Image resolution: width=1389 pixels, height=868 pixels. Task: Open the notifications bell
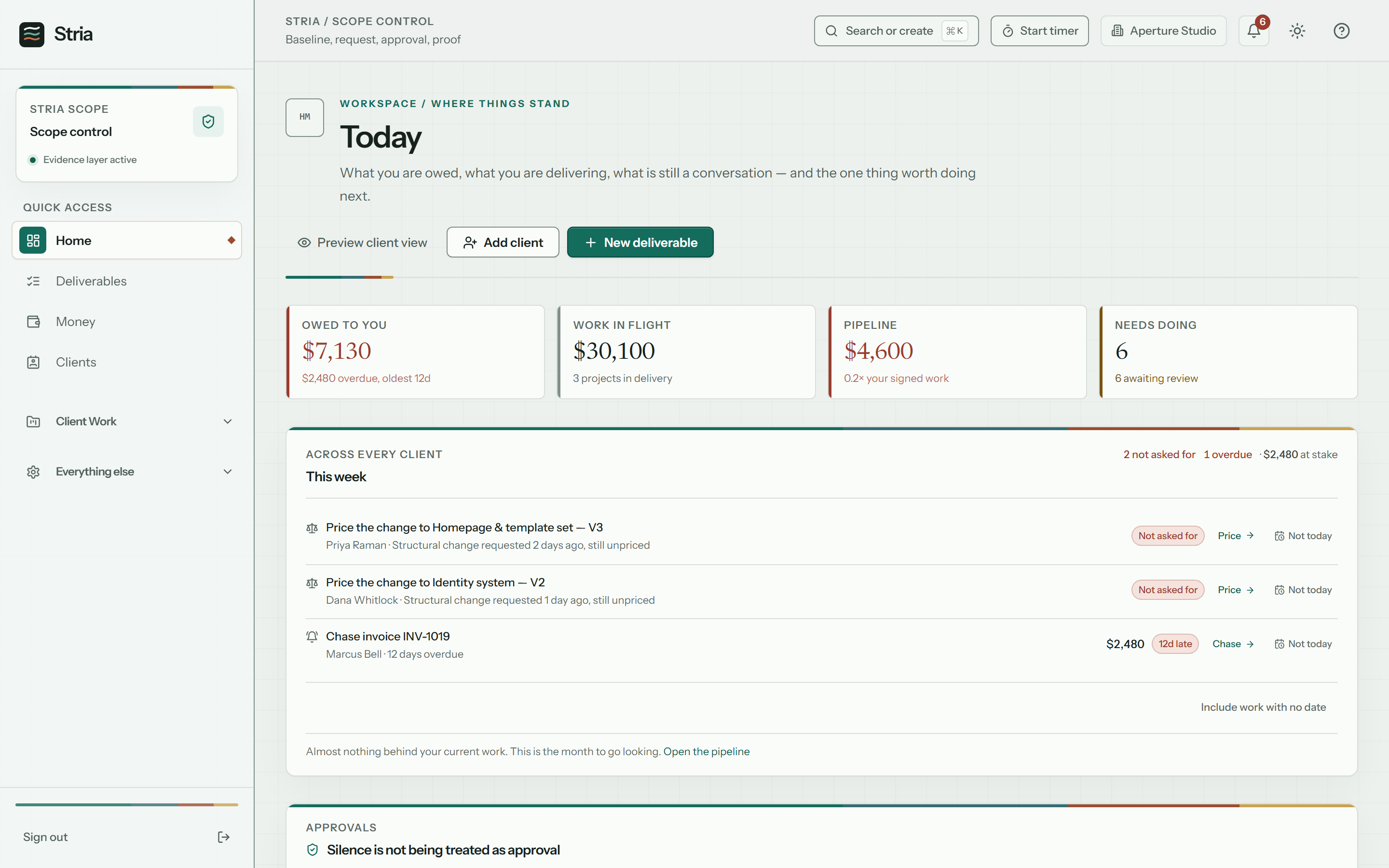click(1253, 31)
